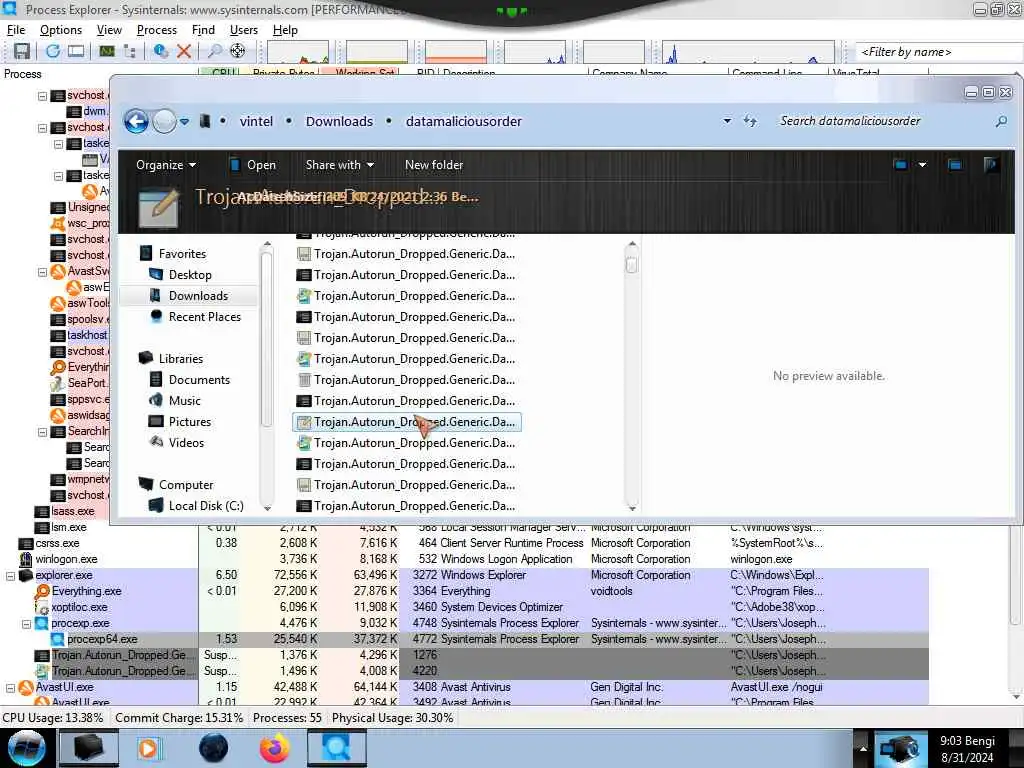Open the Find menu
Image resolution: width=1024 pixels, height=768 pixels.
coord(203,30)
